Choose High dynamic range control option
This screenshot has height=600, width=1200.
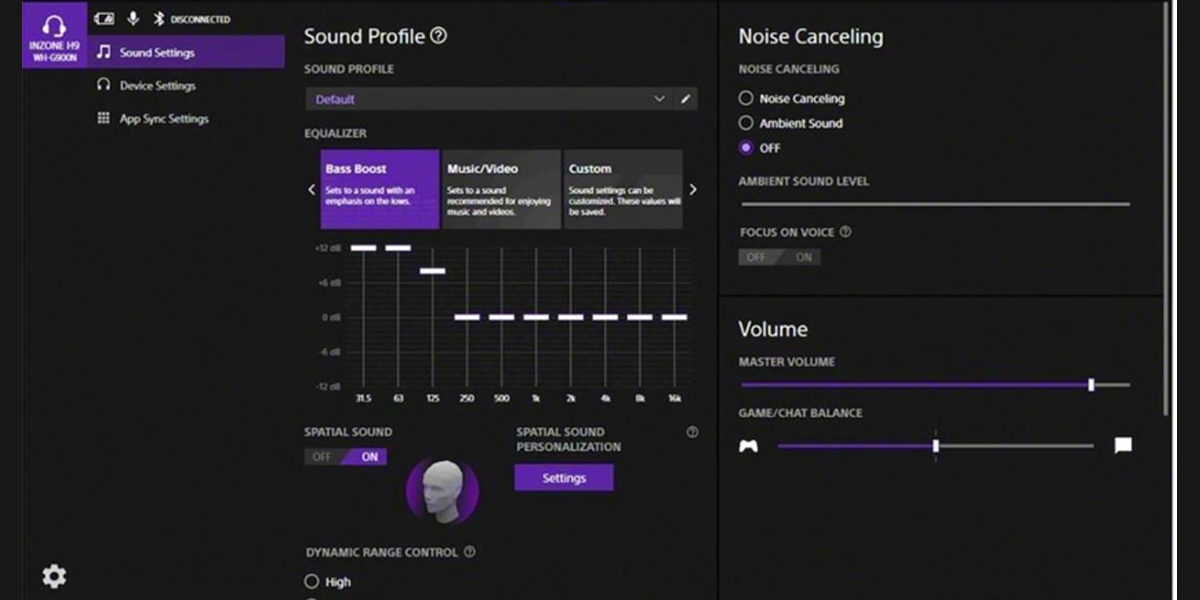coord(312,581)
